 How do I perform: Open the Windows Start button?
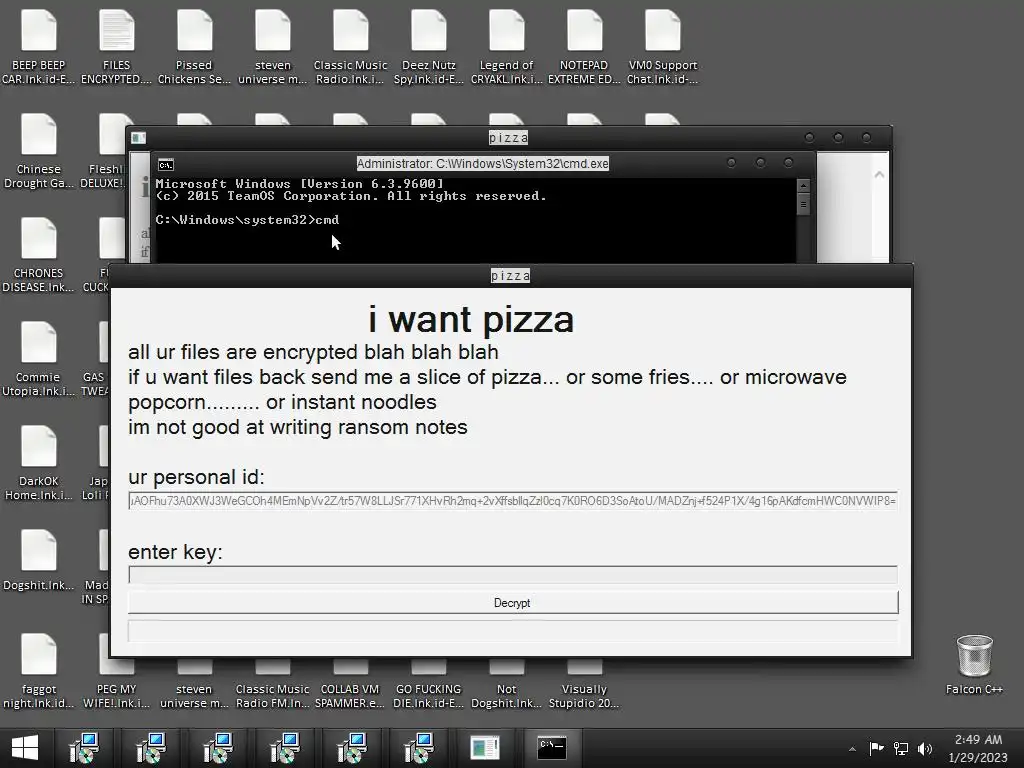(25, 748)
